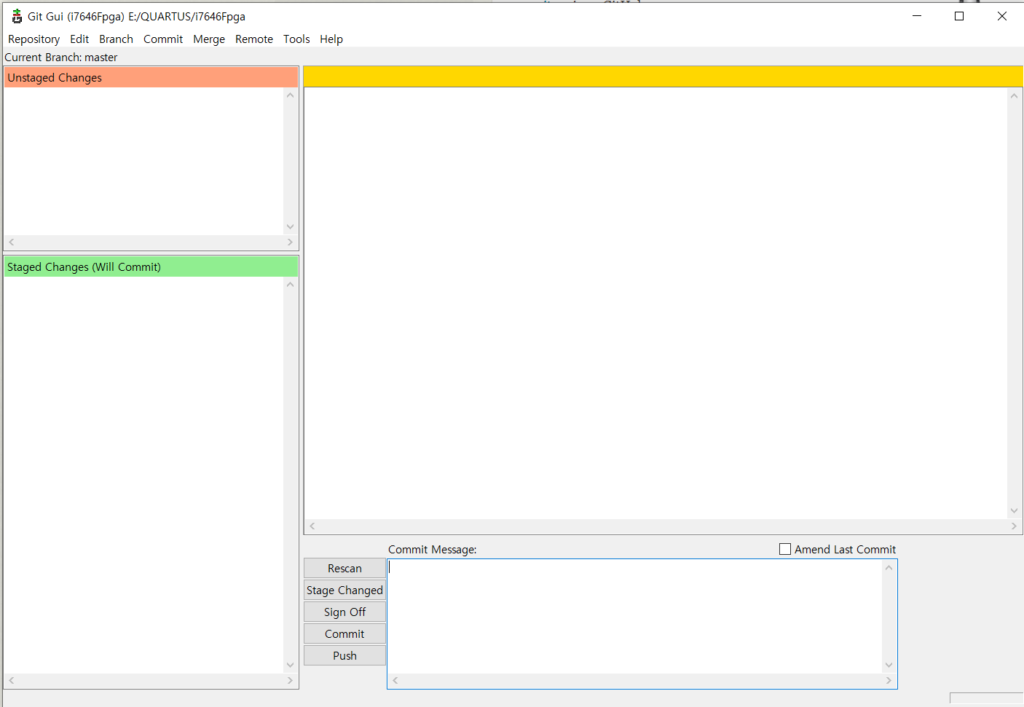Focus the Commit Message text field
The height and width of the screenshot is (707, 1024).
(635, 615)
